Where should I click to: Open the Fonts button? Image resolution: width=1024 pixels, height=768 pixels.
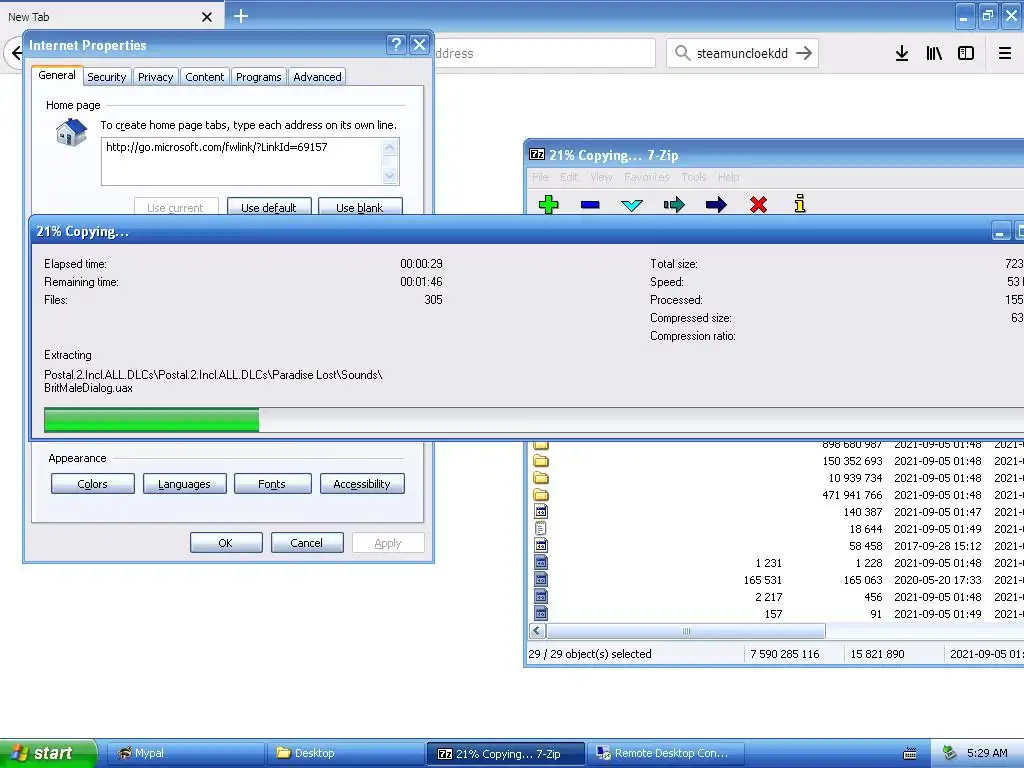point(272,484)
